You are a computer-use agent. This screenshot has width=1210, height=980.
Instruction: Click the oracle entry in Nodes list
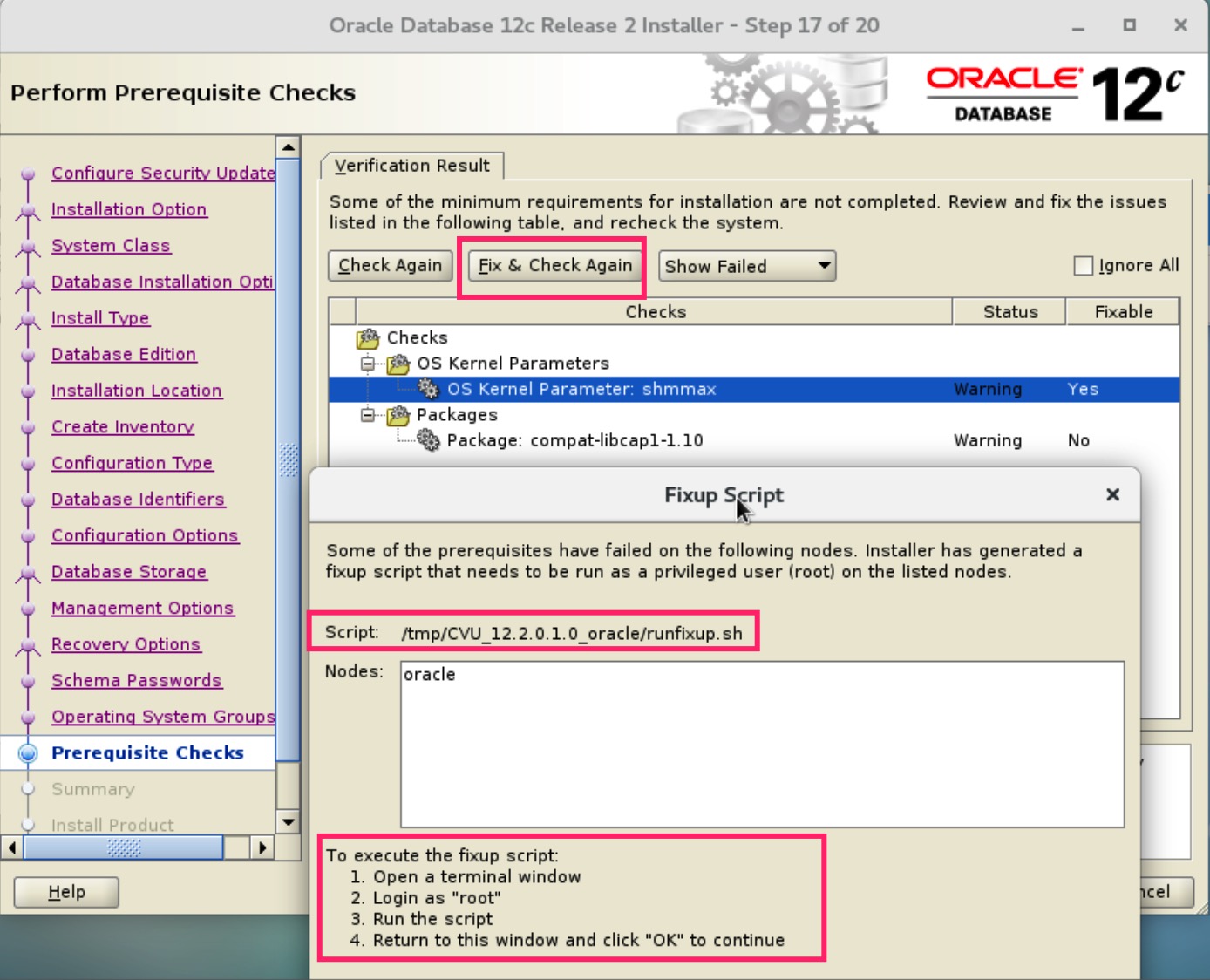point(430,674)
